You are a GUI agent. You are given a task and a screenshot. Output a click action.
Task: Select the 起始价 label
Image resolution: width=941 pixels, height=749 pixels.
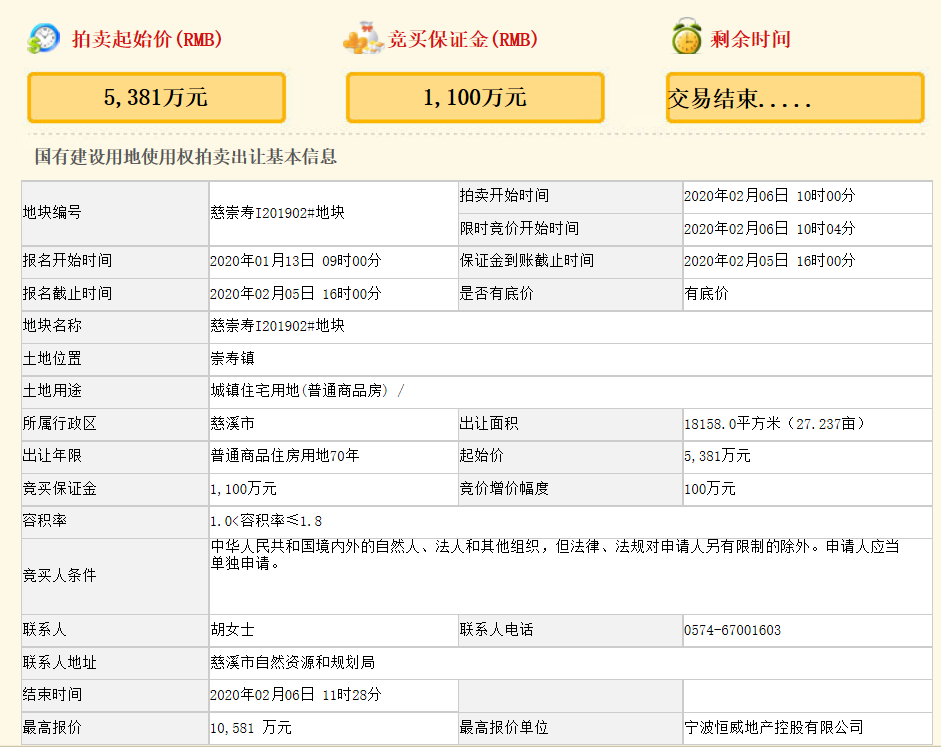click(481, 456)
